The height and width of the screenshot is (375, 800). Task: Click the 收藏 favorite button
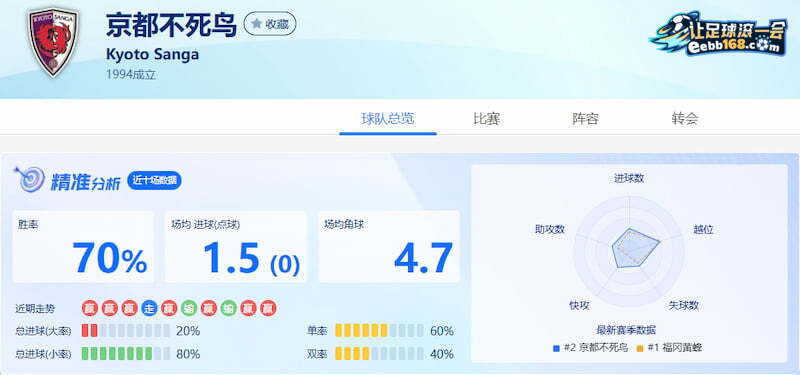tap(270, 24)
